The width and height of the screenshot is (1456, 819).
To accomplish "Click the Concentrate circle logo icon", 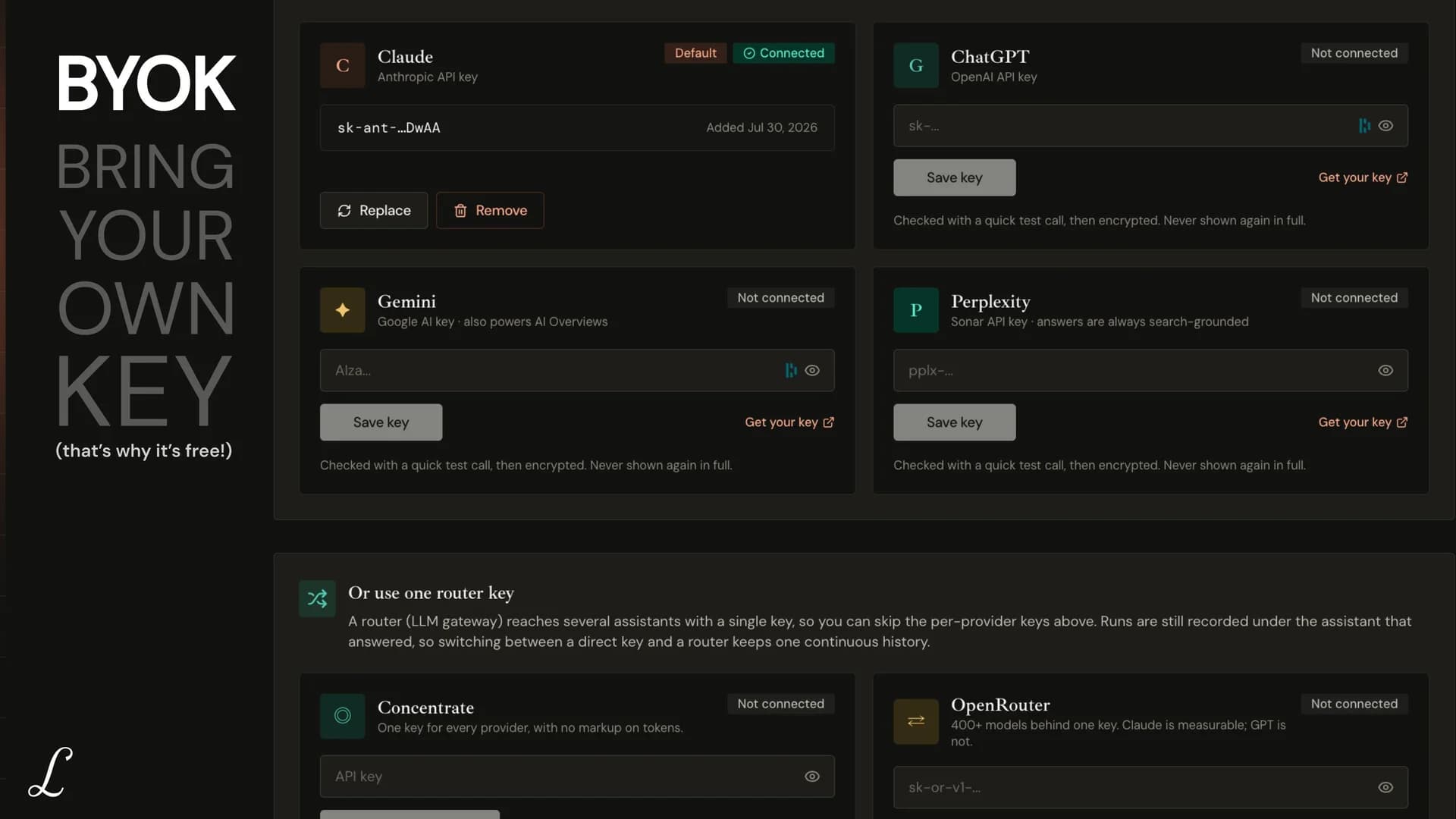I will click(x=343, y=716).
